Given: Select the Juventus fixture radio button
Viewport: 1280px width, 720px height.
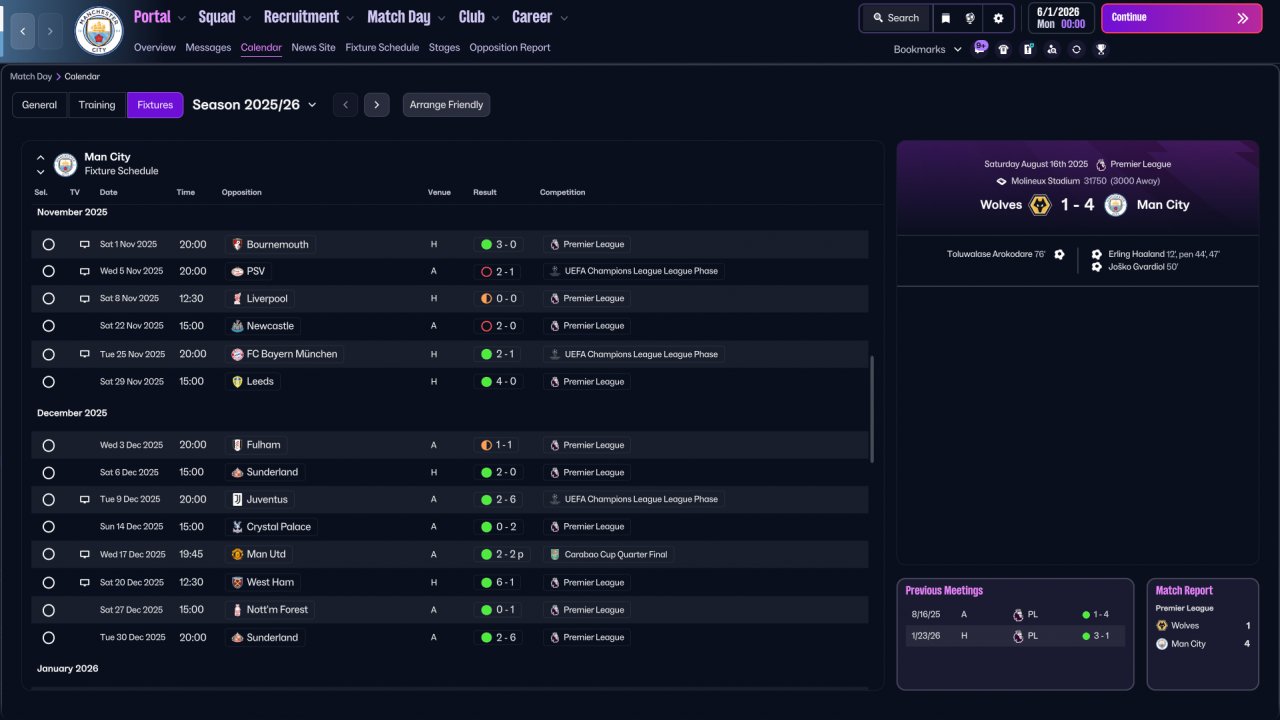Looking at the screenshot, I should 48,499.
